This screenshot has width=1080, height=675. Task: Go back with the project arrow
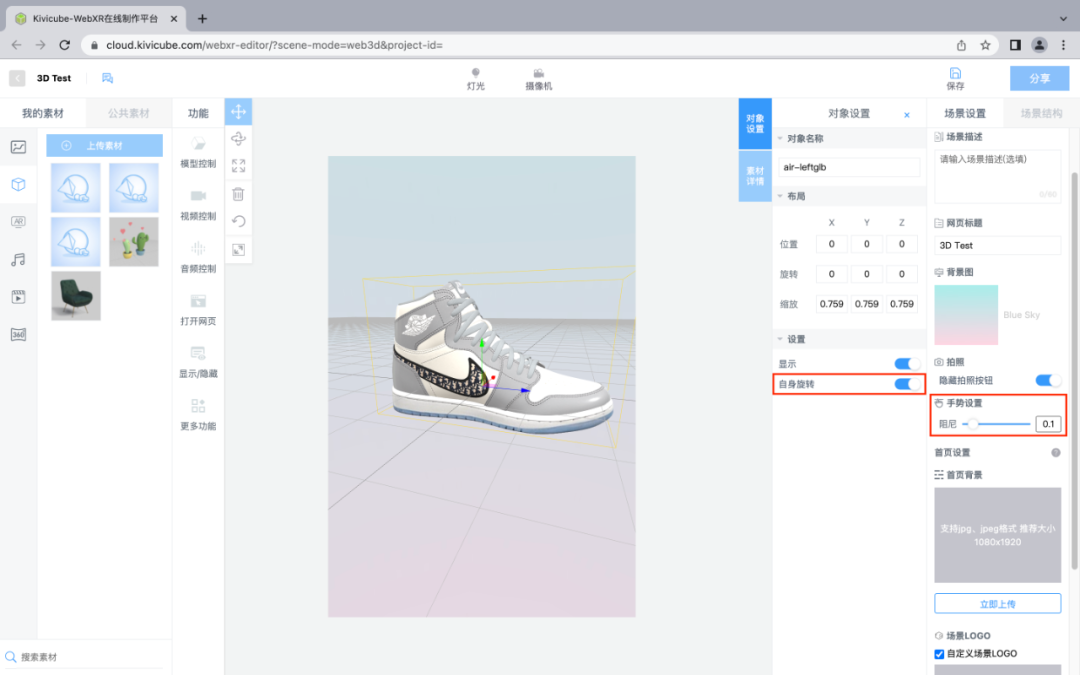17,79
